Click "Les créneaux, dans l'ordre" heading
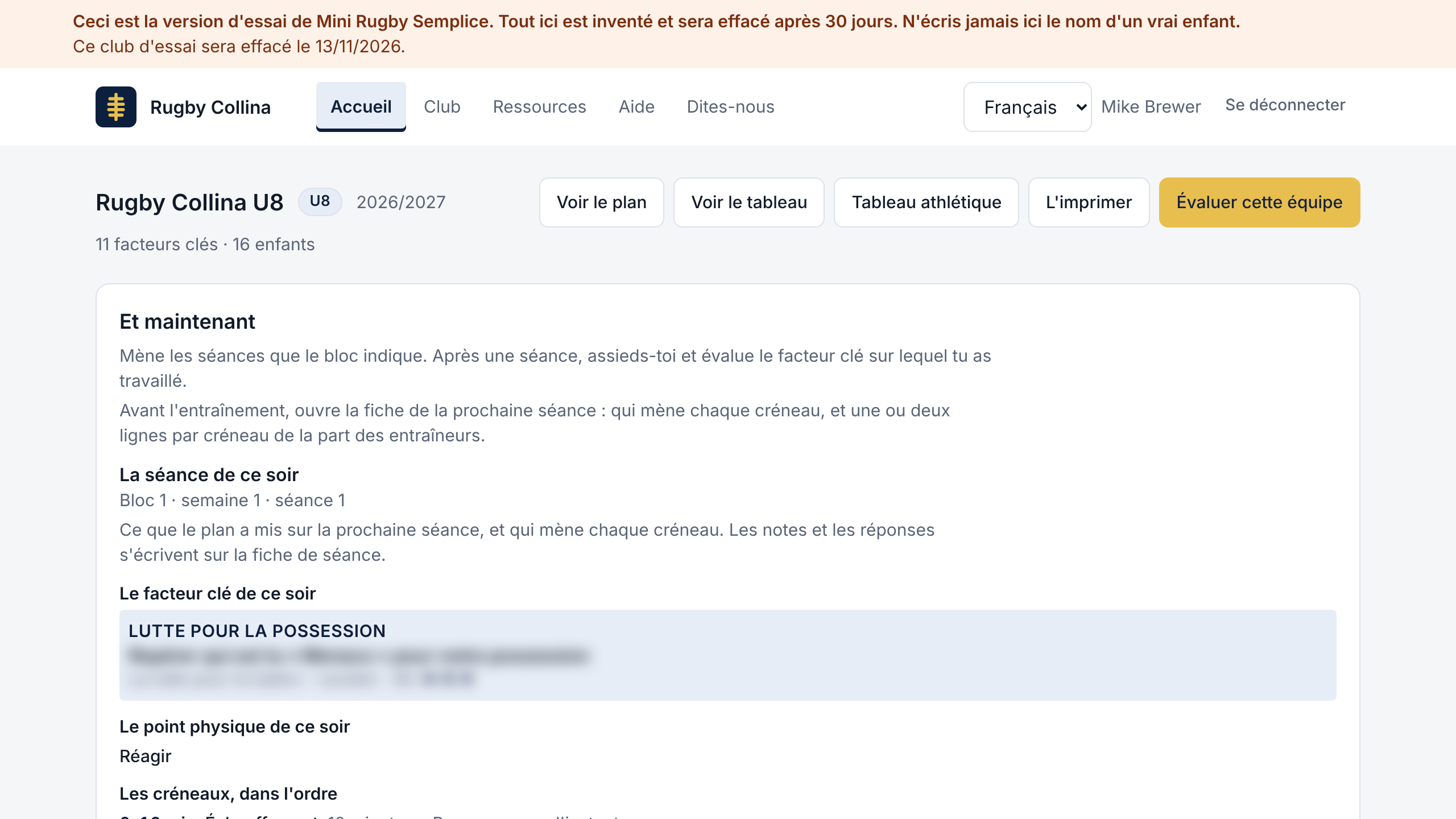1456x819 pixels. coord(228,794)
